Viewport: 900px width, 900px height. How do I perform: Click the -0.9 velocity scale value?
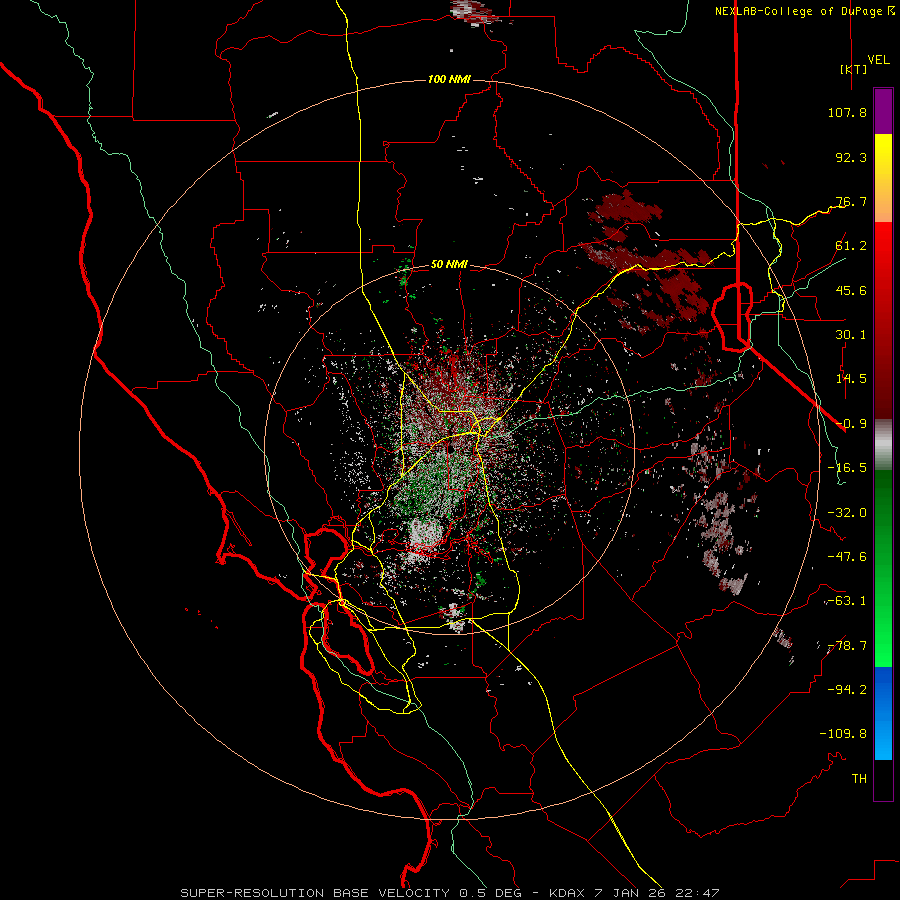[x=851, y=424]
